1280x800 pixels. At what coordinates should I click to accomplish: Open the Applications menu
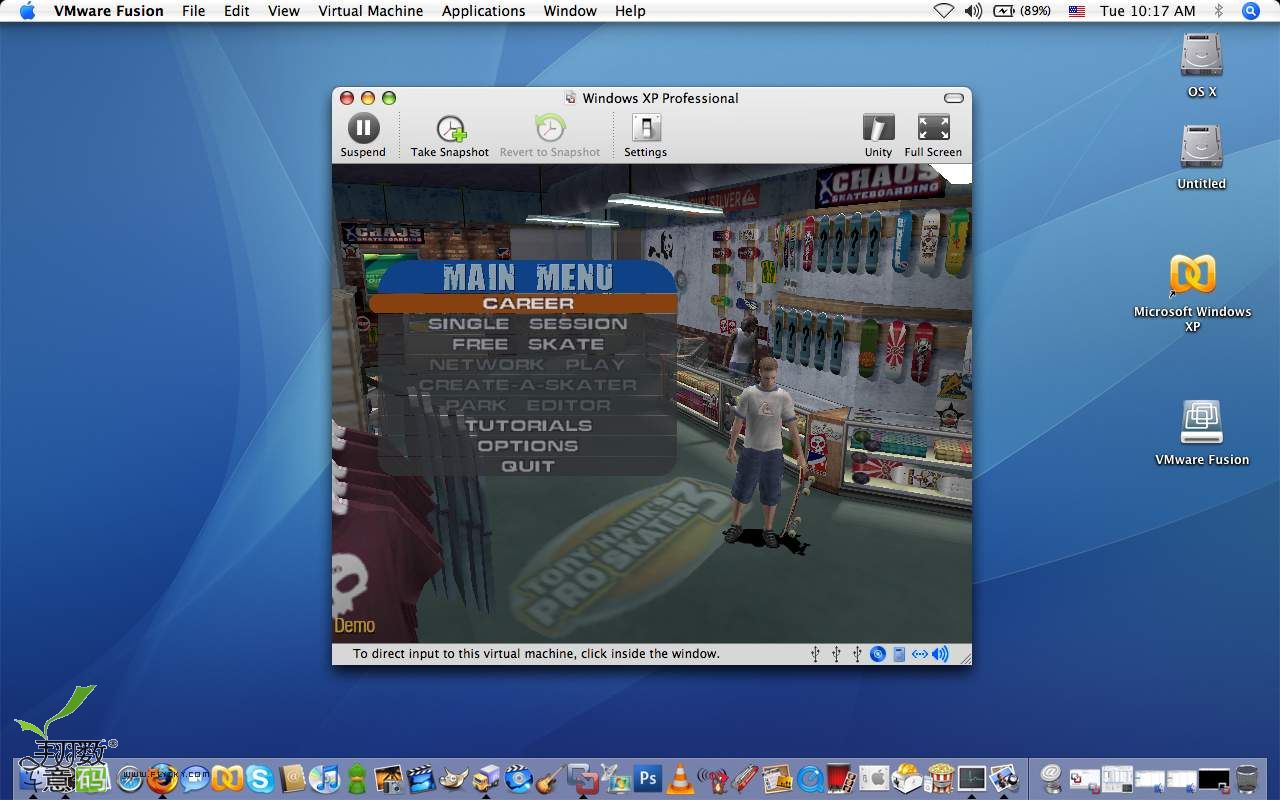tap(483, 11)
